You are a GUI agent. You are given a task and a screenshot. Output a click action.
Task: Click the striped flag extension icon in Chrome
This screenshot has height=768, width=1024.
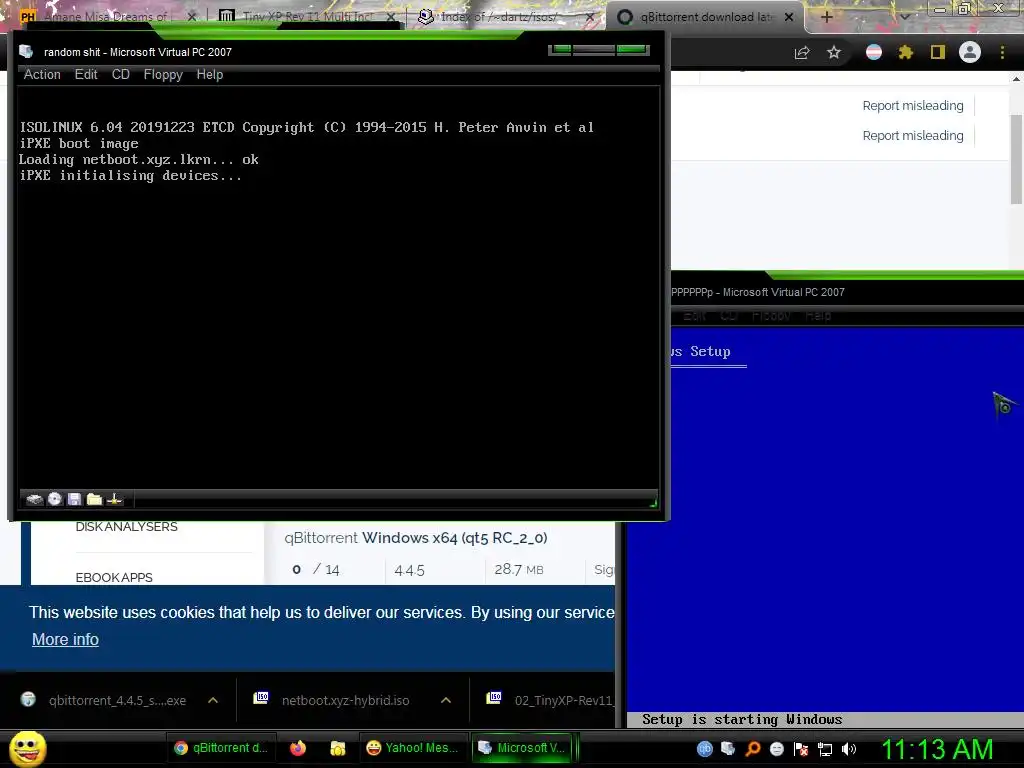click(x=874, y=52)
